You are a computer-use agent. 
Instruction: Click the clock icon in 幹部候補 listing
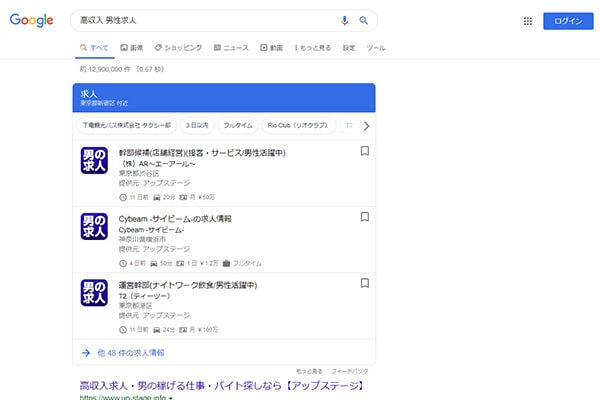(123, 197)
